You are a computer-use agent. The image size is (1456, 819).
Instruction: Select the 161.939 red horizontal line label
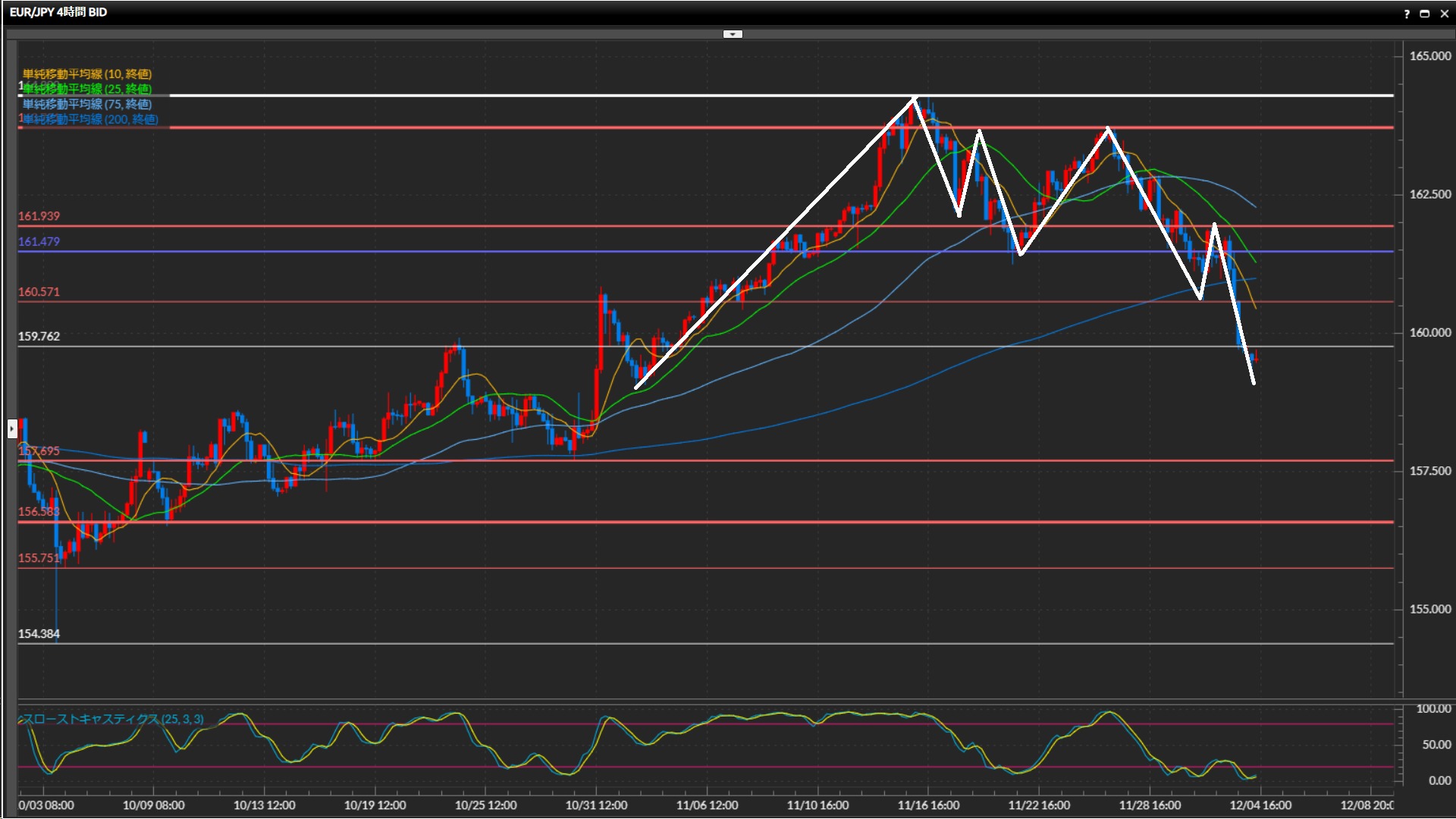point(39,216)
